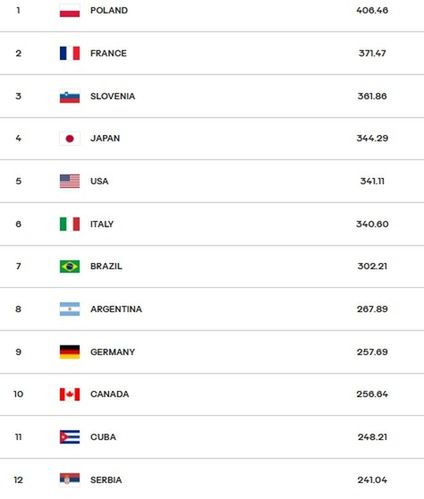Select Japan's points value 344.29
Viewport: 424px width, 499px height.
(x=372, y=138)
